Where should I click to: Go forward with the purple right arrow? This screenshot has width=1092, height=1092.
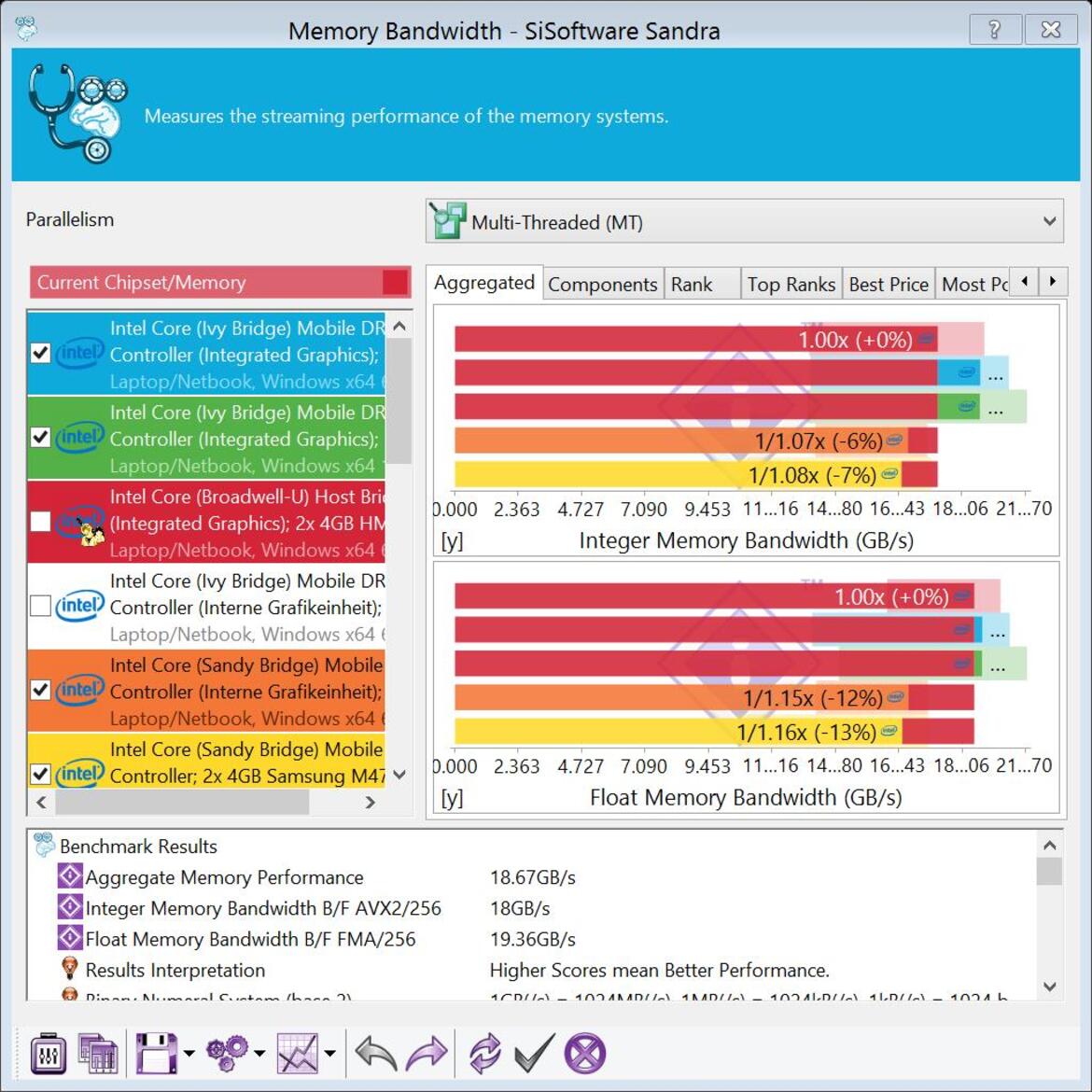pyautogui.click(x=427, y=1053)
